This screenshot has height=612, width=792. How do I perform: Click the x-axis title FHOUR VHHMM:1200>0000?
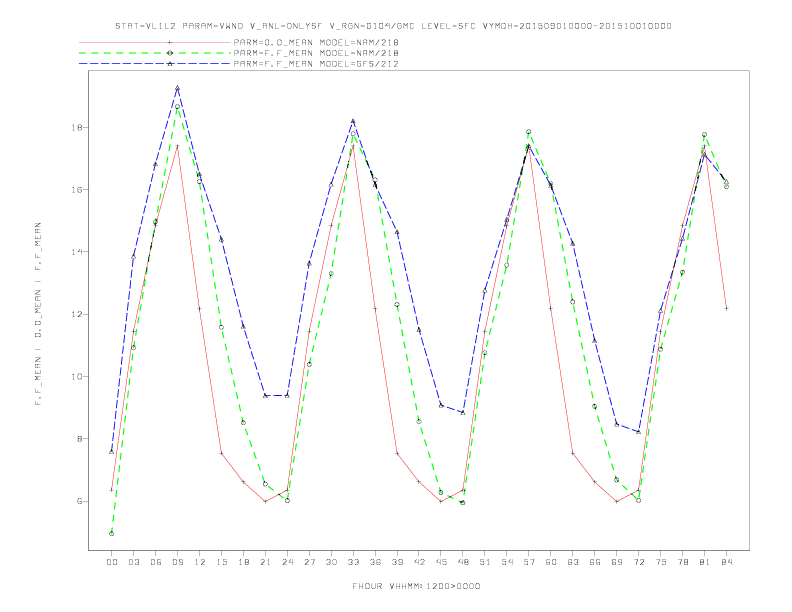[x=416, y=586]
